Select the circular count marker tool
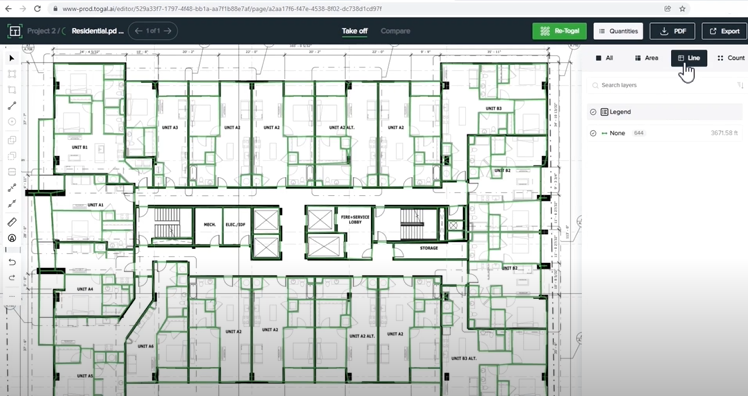Image resolution: width=748 pixels, height=396 pixels. [12, 121]
